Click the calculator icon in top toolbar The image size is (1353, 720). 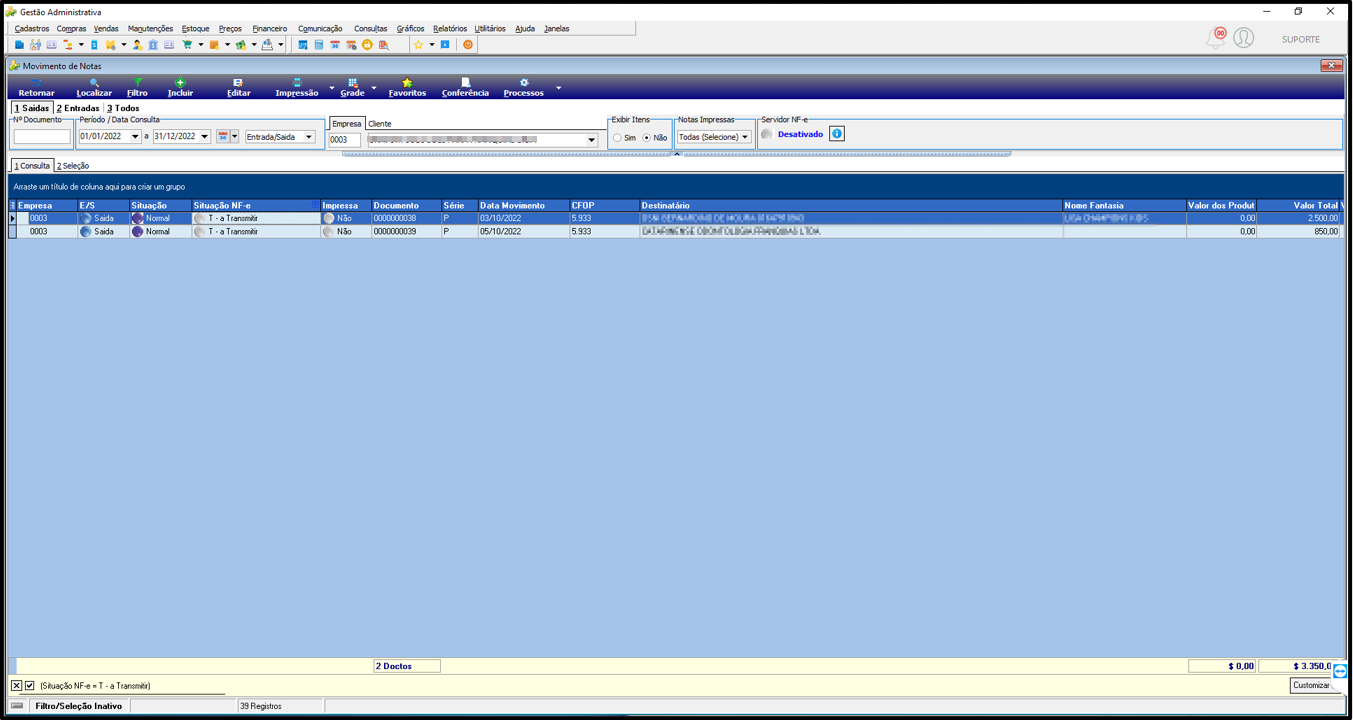(319, 45)
